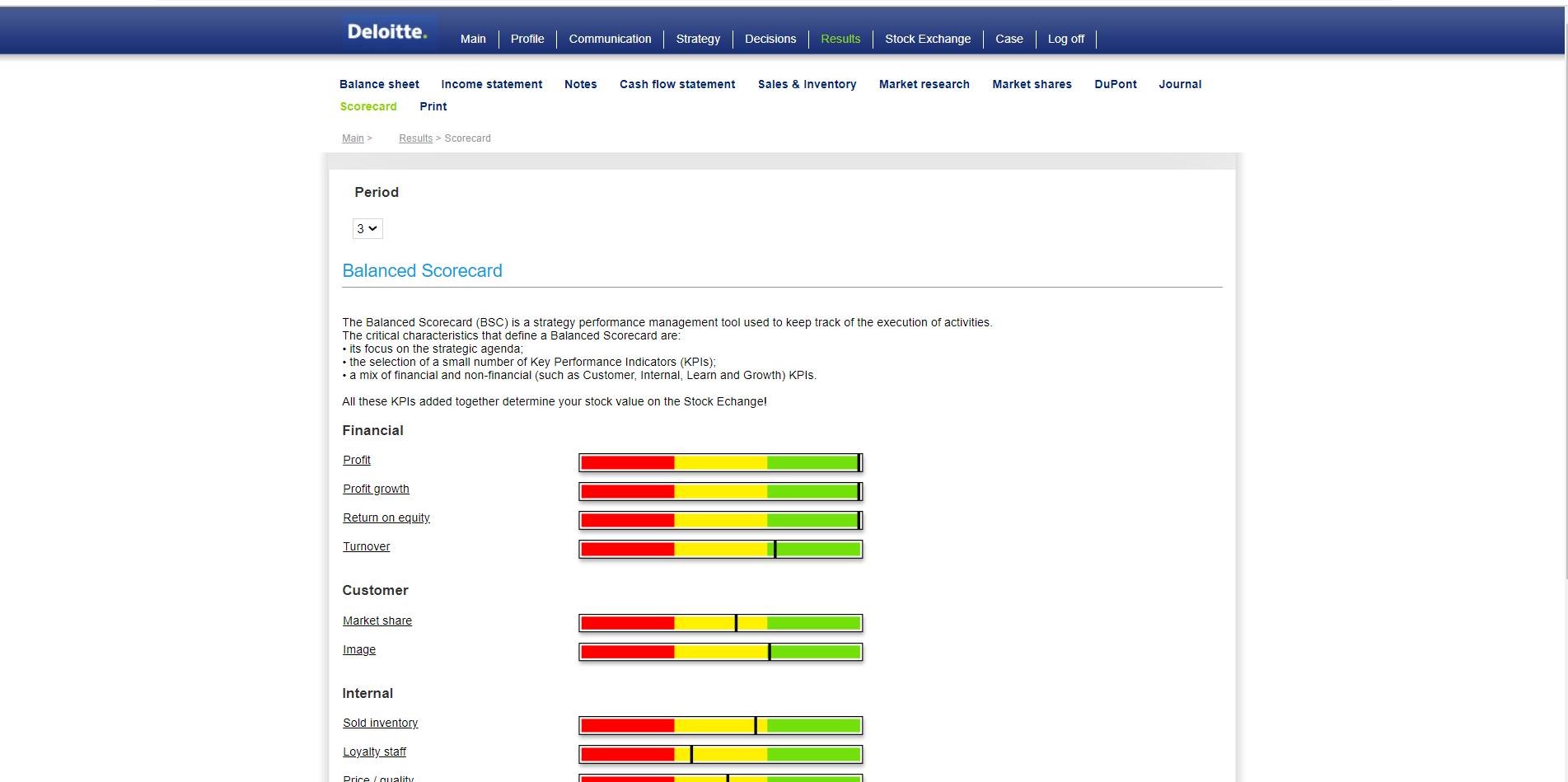Open the Market research tab
1568x782 pixels.
click(x=924, y=84)
